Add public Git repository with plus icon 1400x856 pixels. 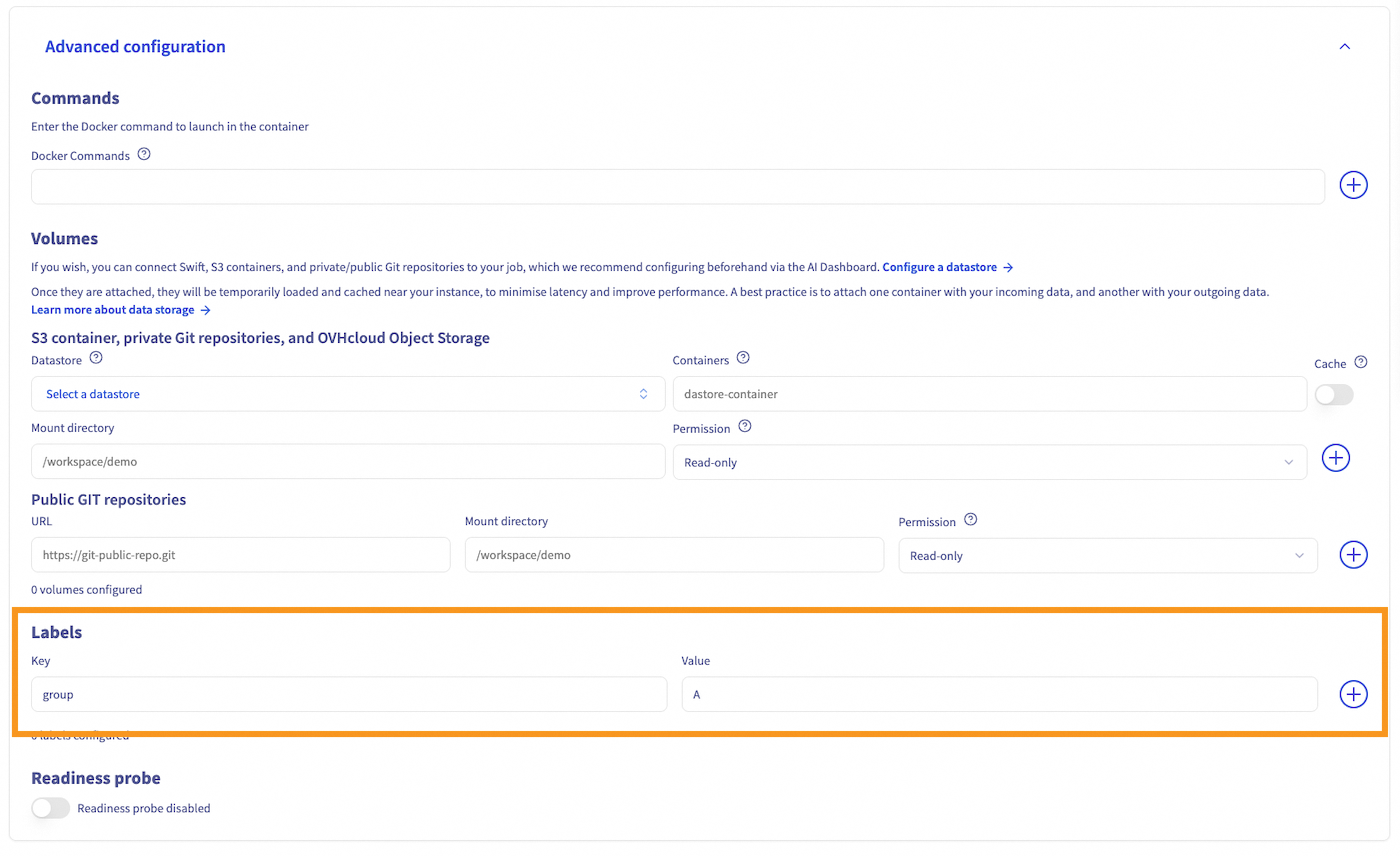[1353, 555]
